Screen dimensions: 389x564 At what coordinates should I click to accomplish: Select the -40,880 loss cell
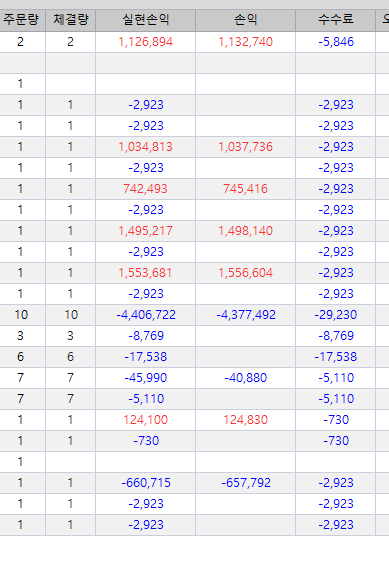(245, 378)
